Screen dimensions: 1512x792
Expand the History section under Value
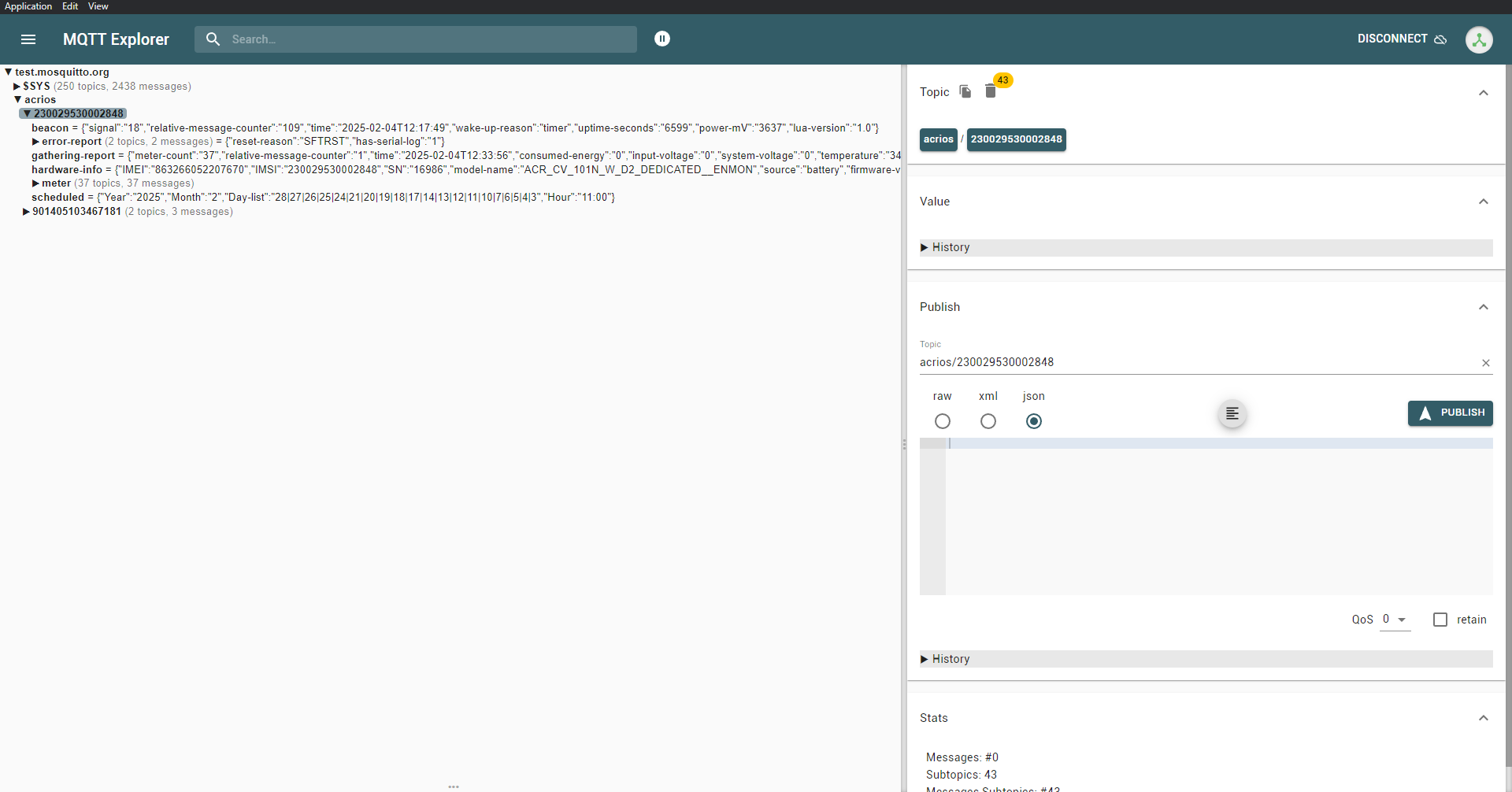[951, 247]
